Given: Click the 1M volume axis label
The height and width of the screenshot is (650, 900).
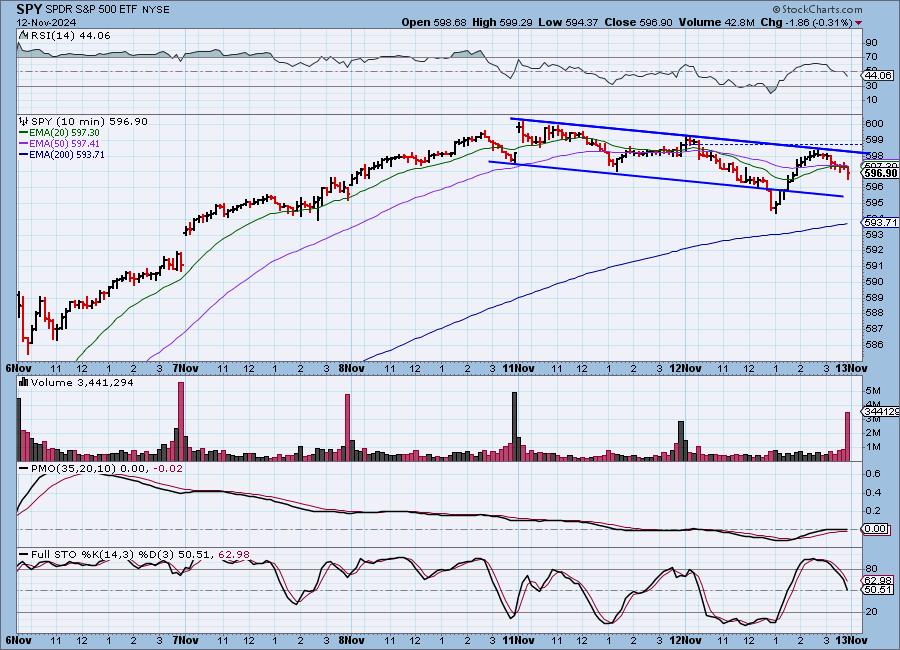Looking at the screenshot, I should 873,447.
